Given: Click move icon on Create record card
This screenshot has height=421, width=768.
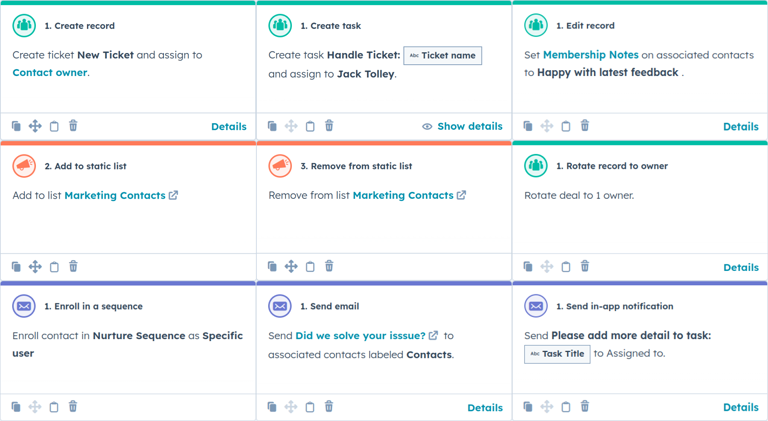Looking at the screenshot, I should pos(35,126).
